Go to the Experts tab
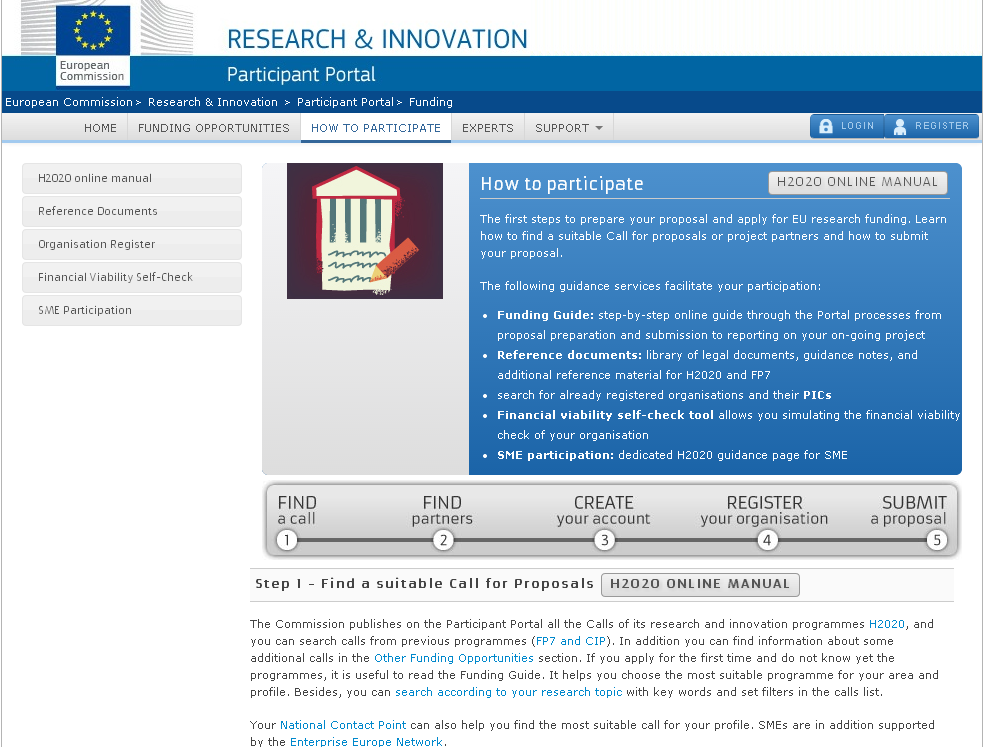Image resolution: width=988 pixels, height=747 pixels. pos(488,128)
